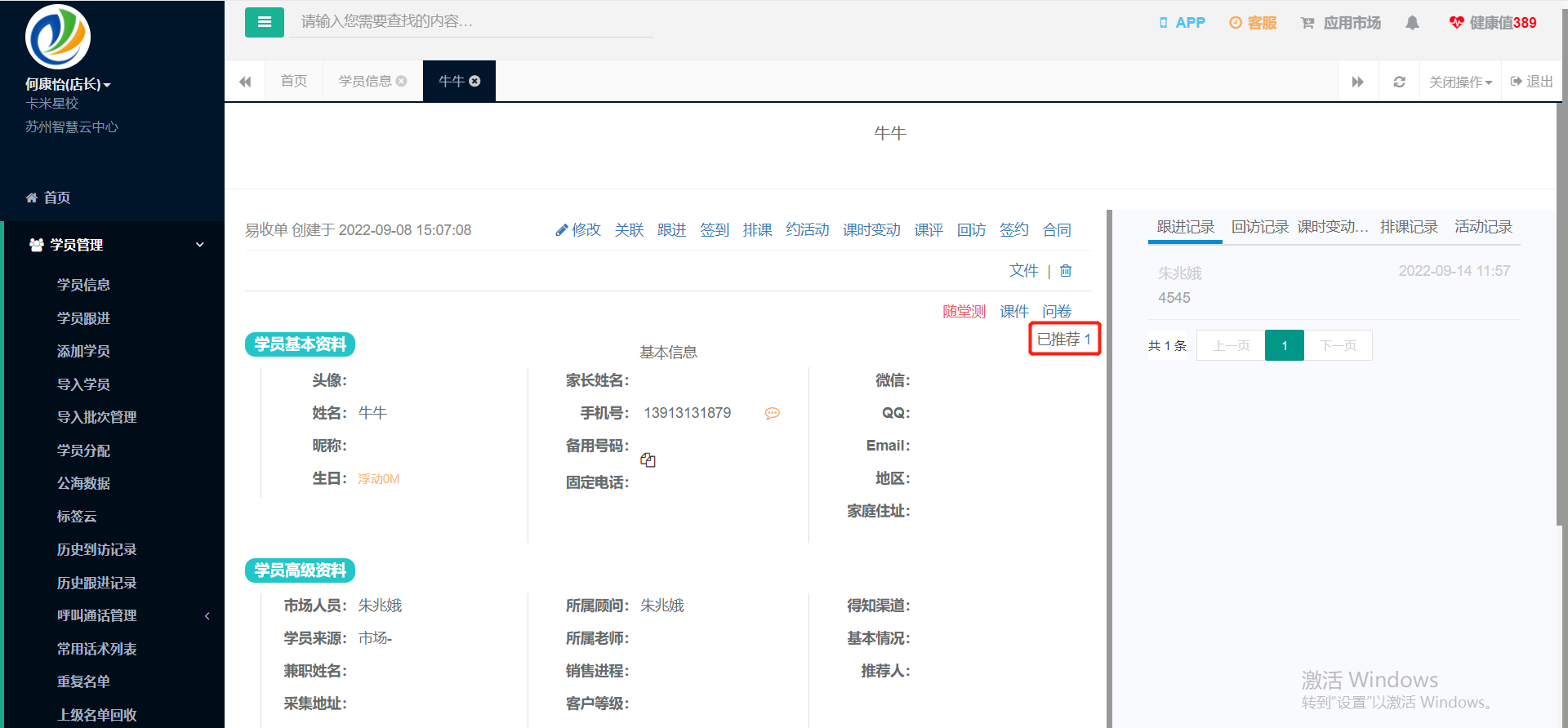The image size is (1568, 728).
Task: Open the notification bell
Action: click(x=1412, y=23)
